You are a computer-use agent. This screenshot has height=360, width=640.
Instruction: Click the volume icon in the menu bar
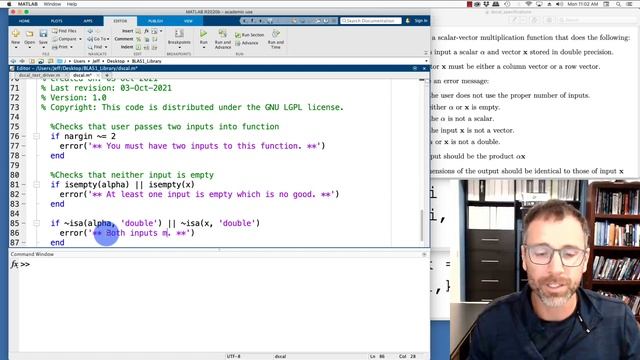point(559,4)
